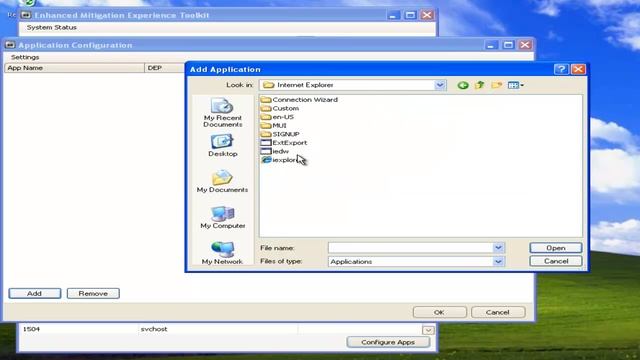This screenshot has height=360, width=640.
Task: Click Open in Add Application dialog
Action: coord(556,248)
